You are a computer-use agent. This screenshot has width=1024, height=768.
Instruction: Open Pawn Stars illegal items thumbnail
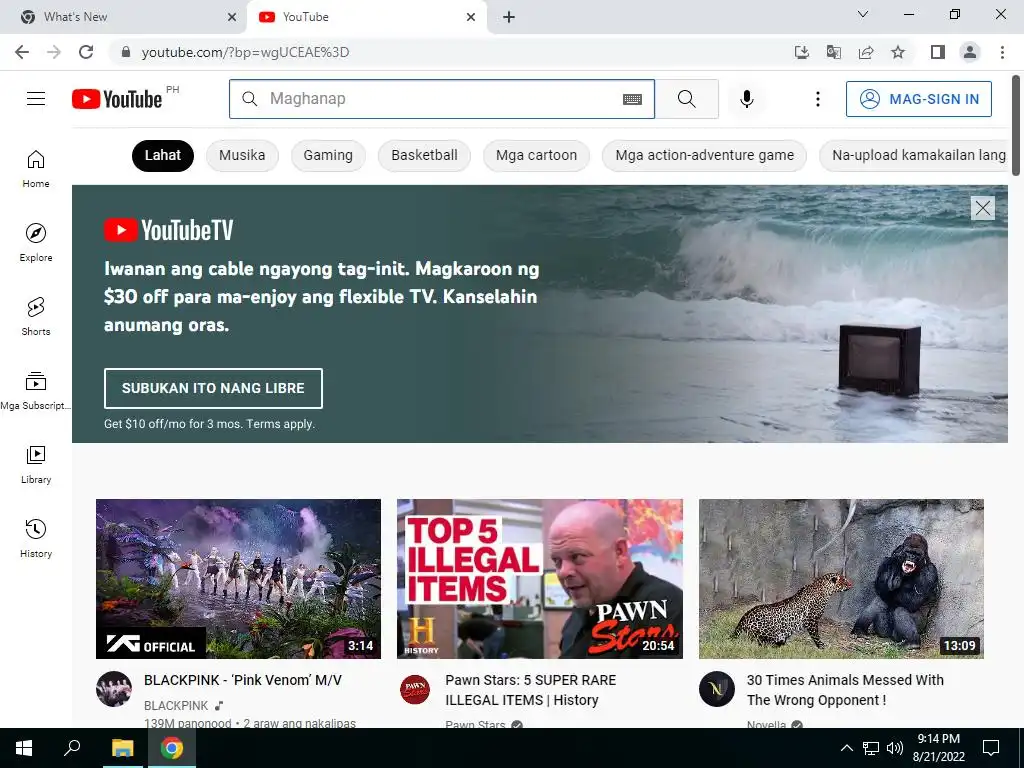coord(539,579)
